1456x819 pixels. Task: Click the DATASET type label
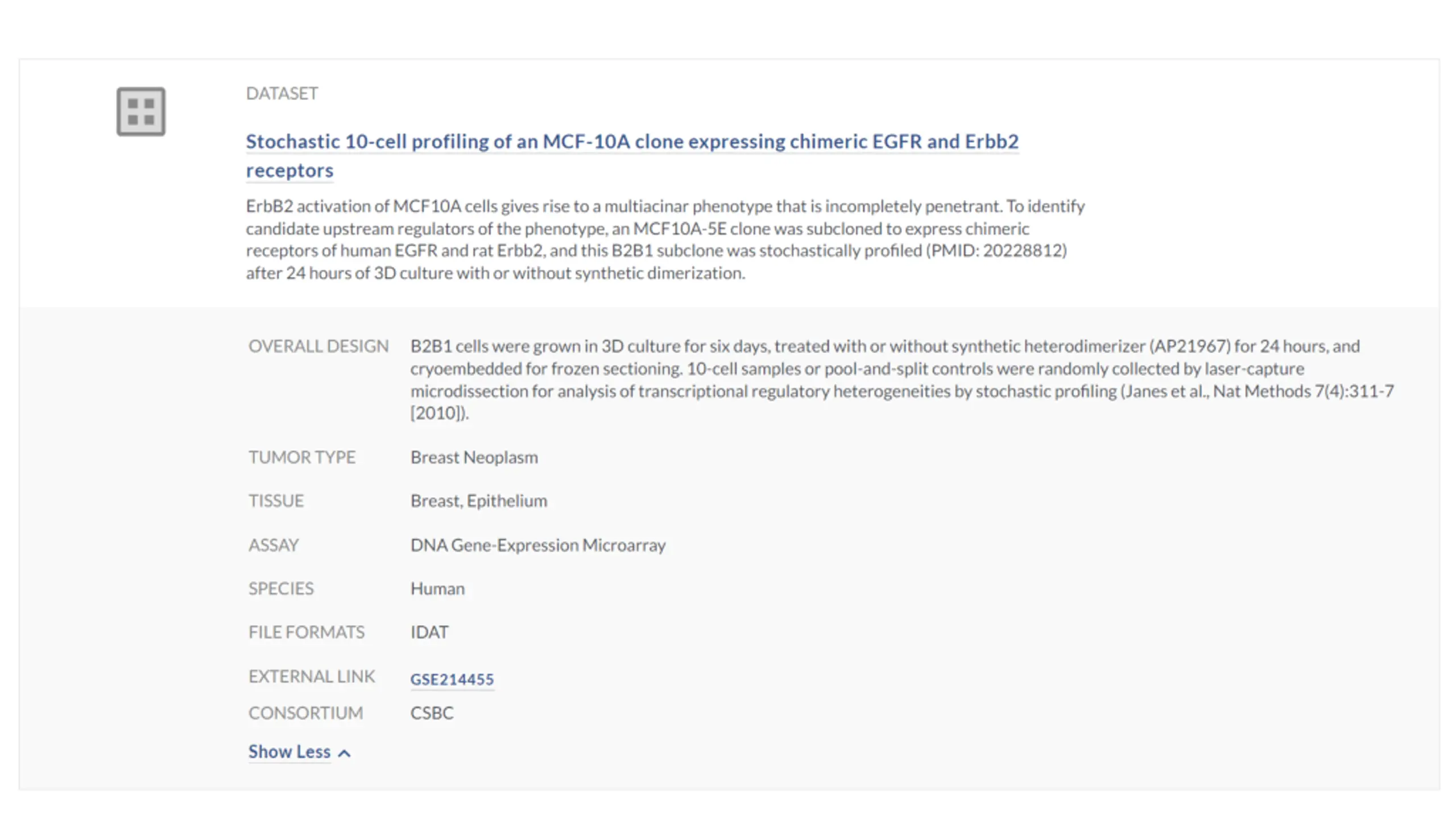[282, 93]
